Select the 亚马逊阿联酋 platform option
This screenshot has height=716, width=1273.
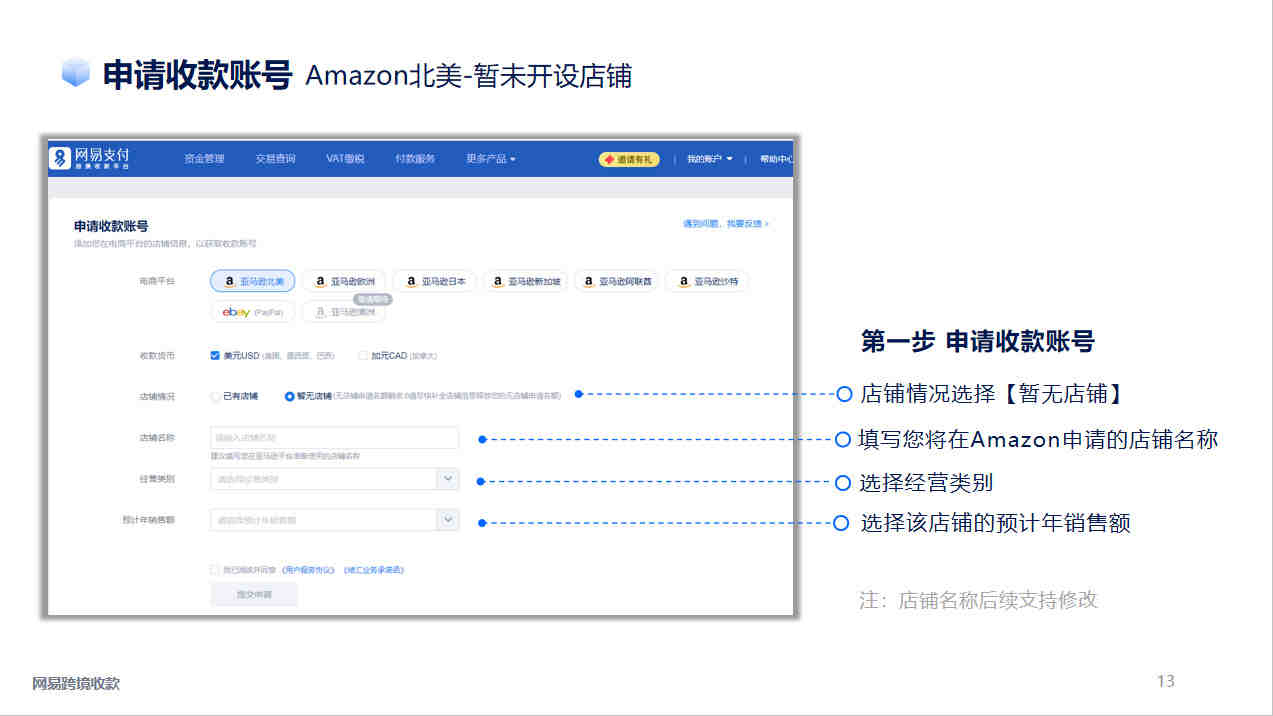click(617, 282)
